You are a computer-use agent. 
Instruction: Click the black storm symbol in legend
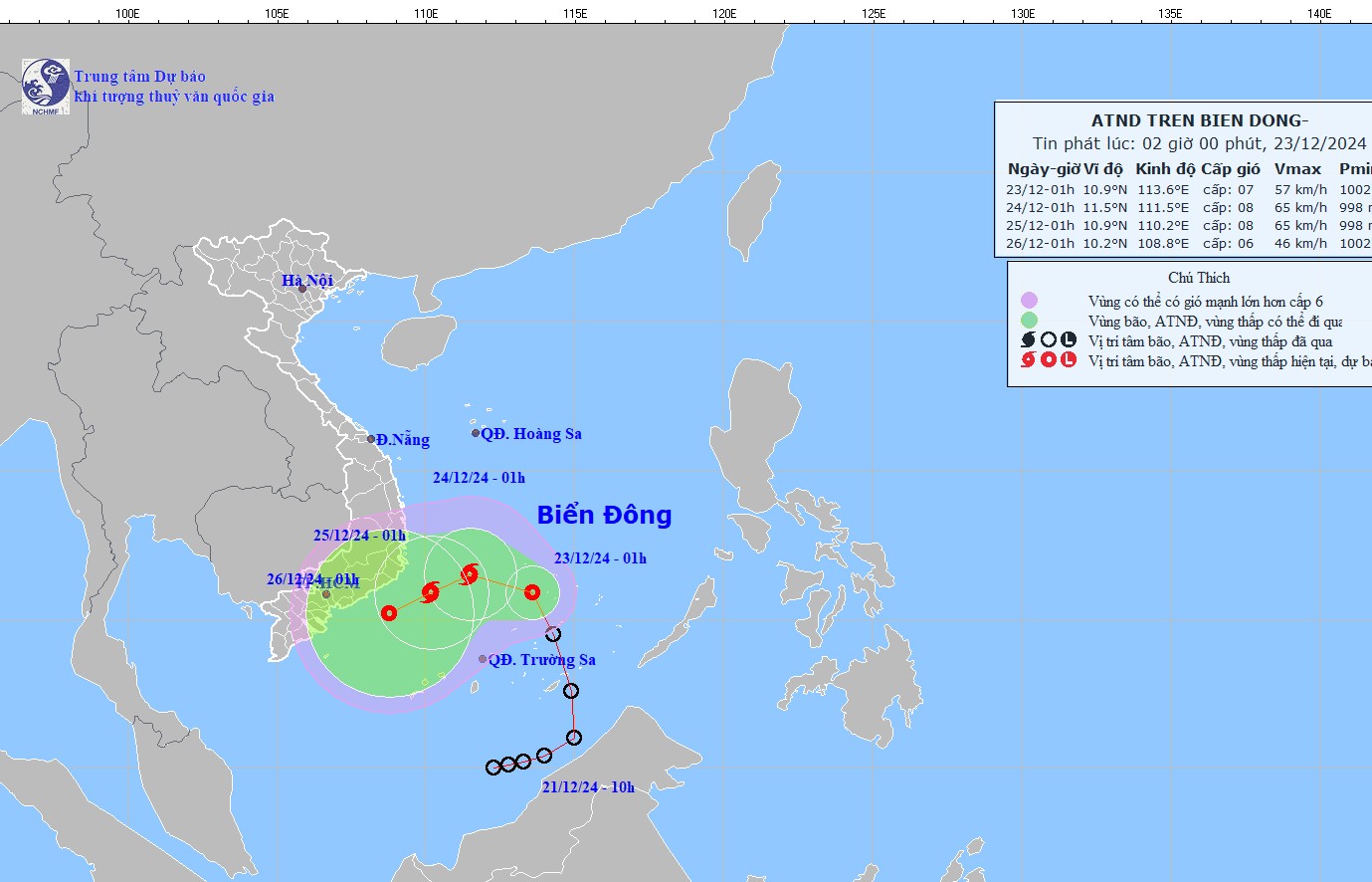[x=1029, y=340]
